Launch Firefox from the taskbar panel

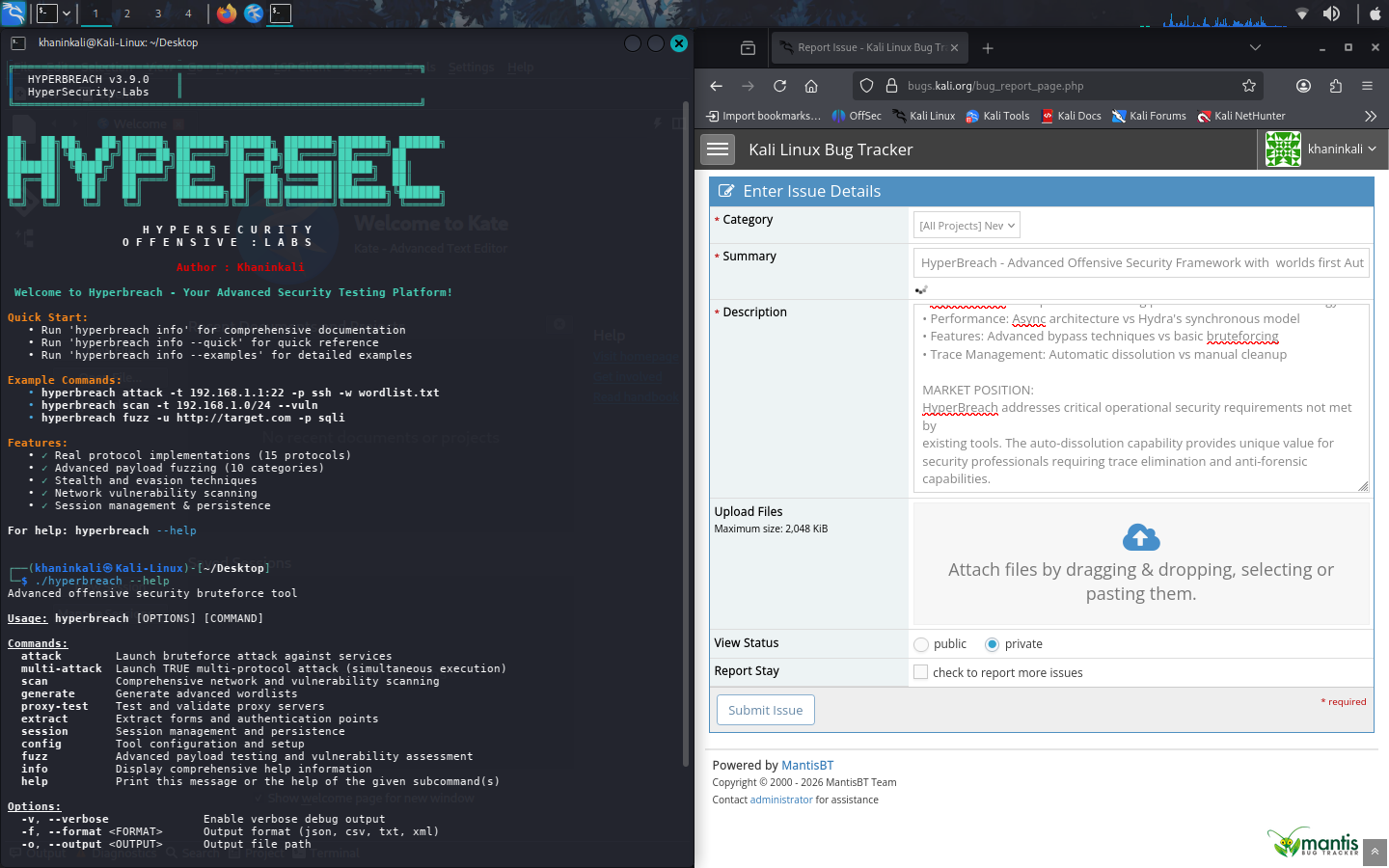226,14
